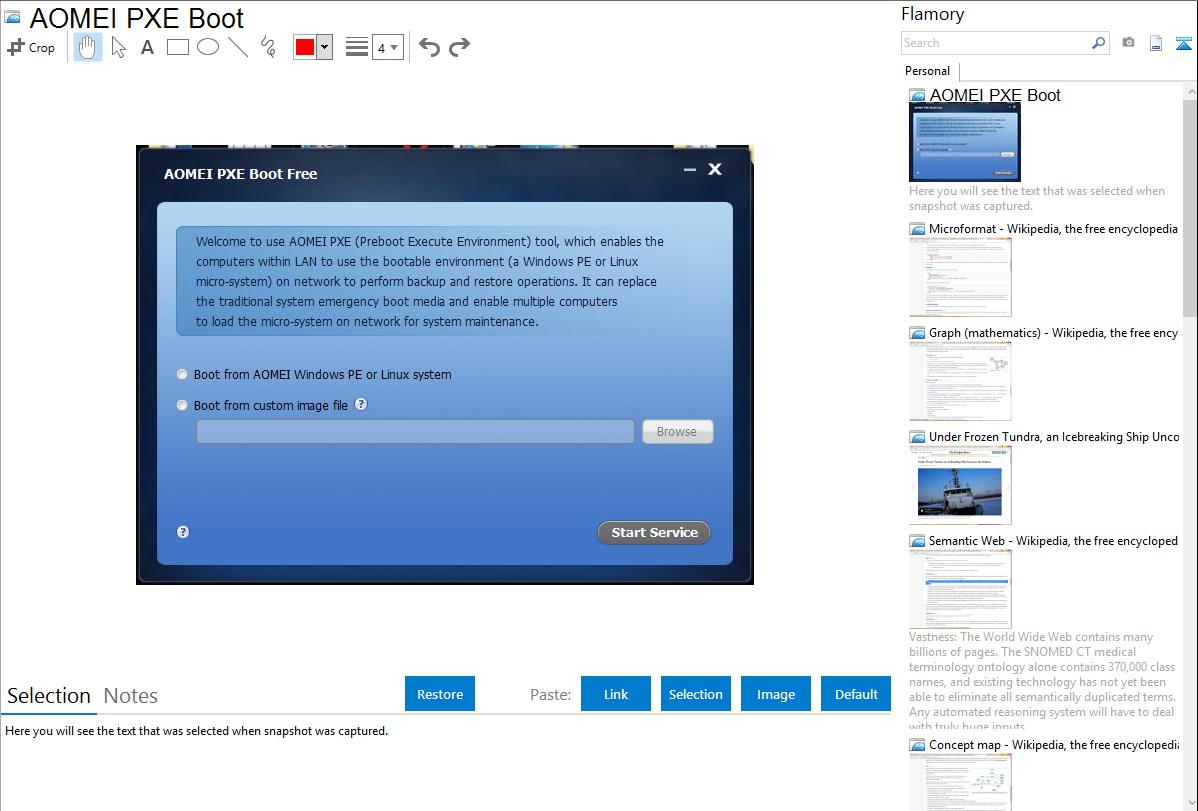Paste as Selection

pos(696,694)
